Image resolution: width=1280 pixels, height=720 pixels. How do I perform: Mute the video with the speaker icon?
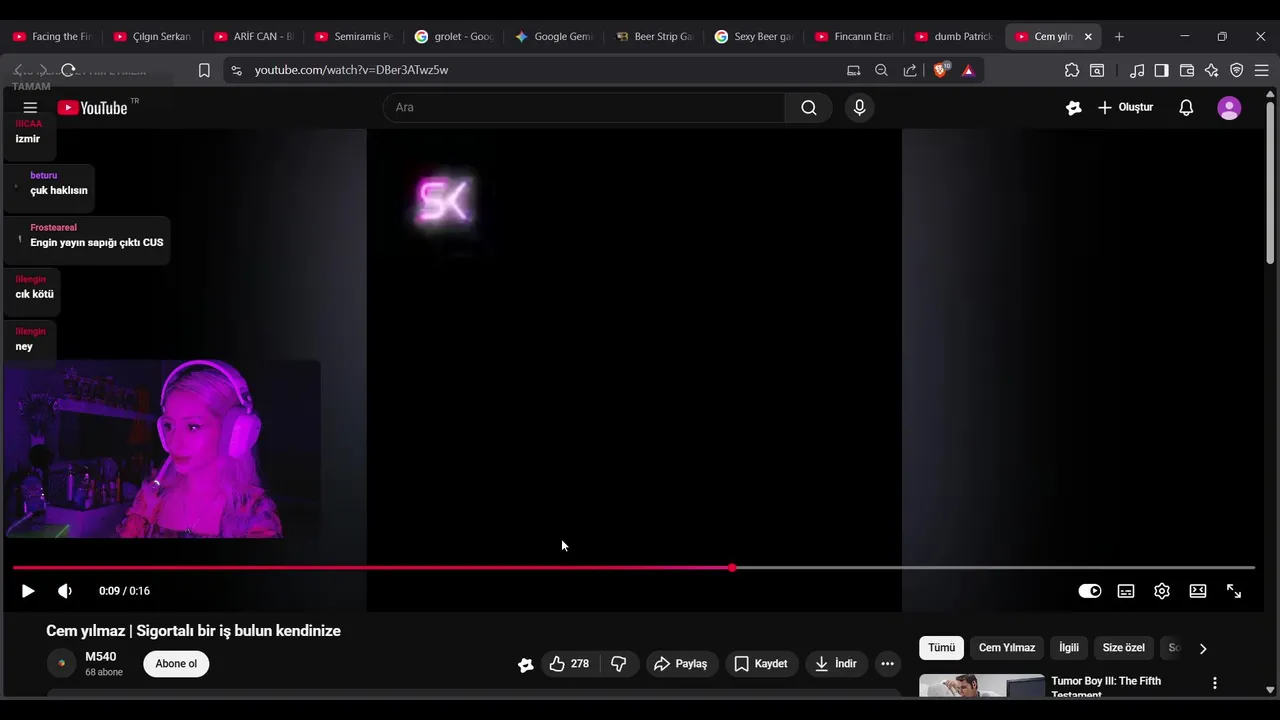pos(65,591)
